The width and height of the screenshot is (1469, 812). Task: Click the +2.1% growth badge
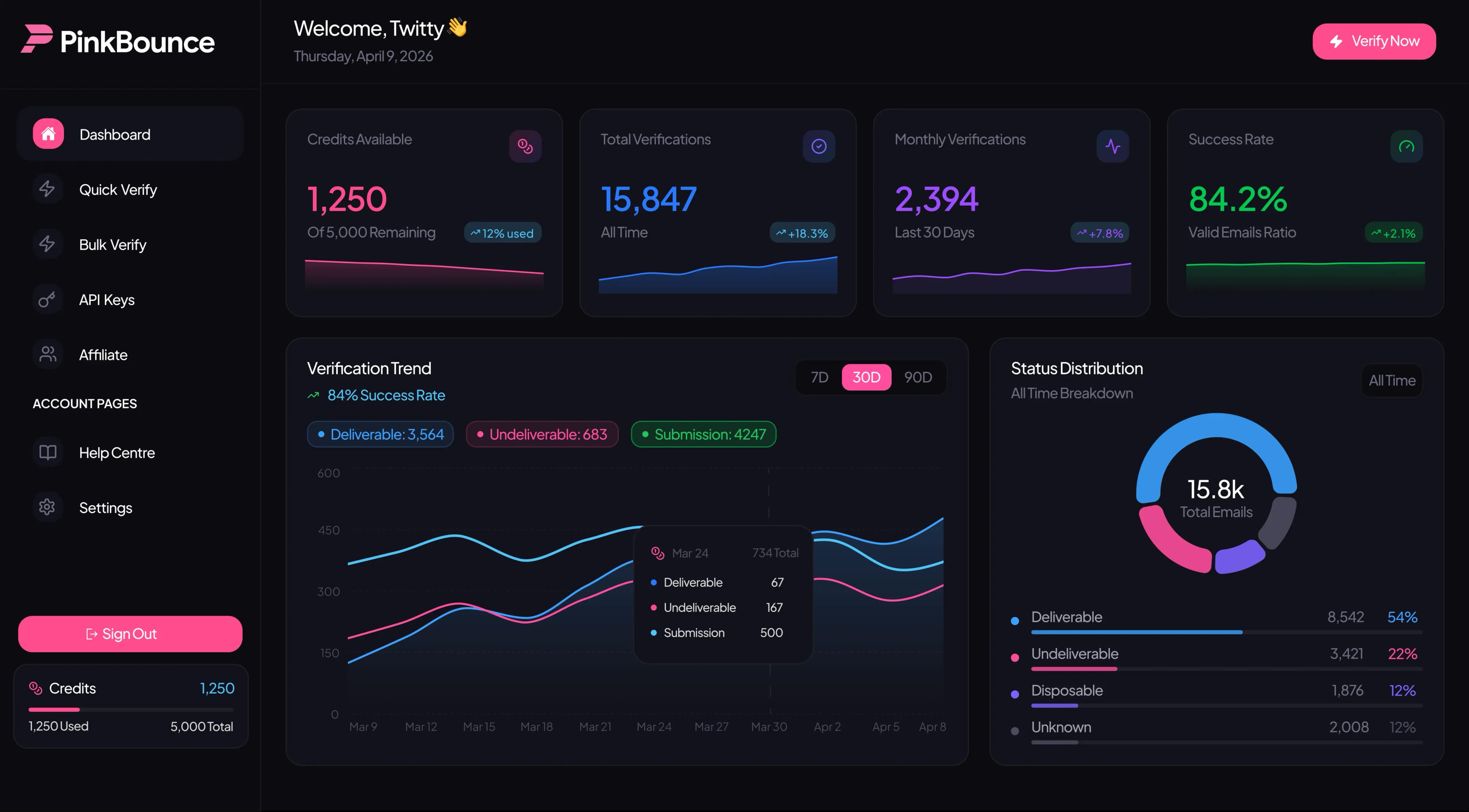1393,233
